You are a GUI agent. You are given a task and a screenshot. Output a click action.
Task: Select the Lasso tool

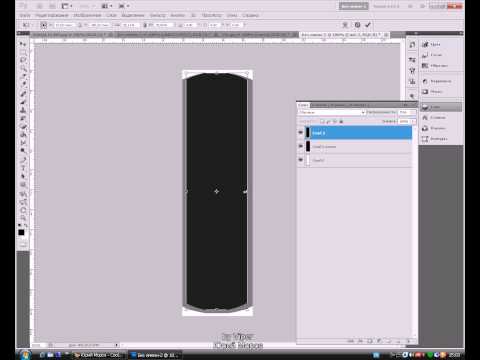[23, 60]
